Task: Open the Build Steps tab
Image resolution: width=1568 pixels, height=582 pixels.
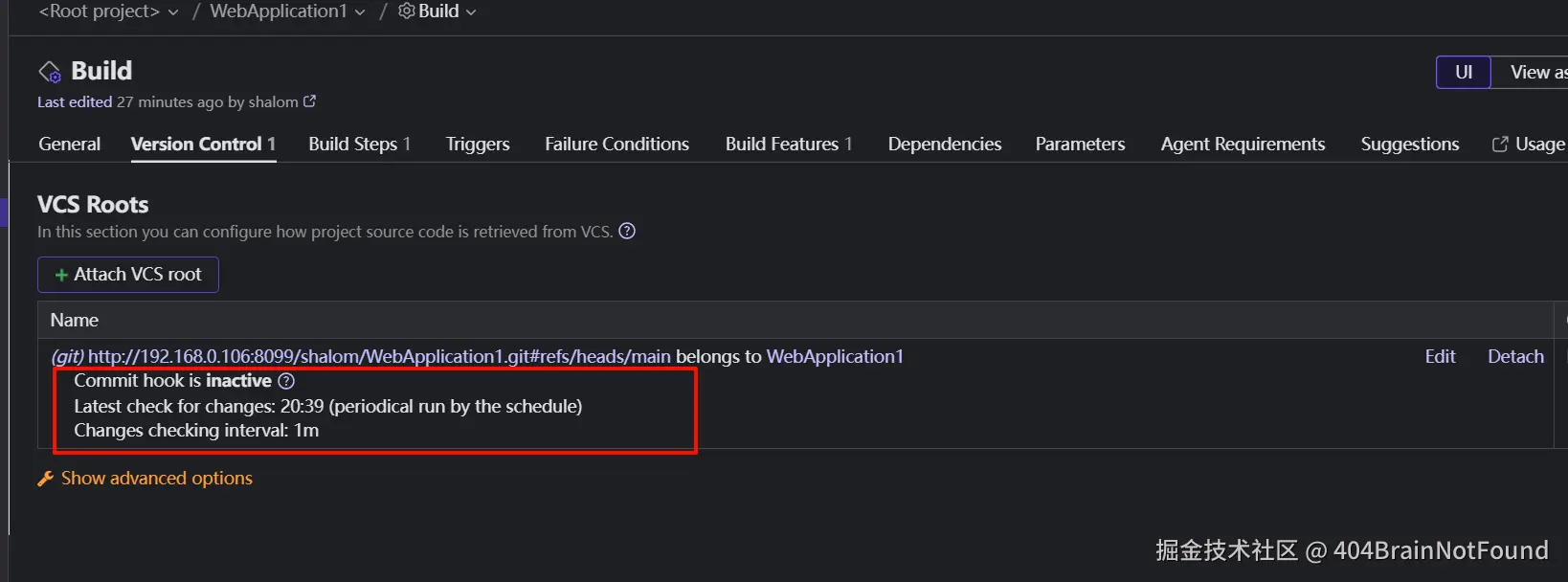Action: pos(359,145)
